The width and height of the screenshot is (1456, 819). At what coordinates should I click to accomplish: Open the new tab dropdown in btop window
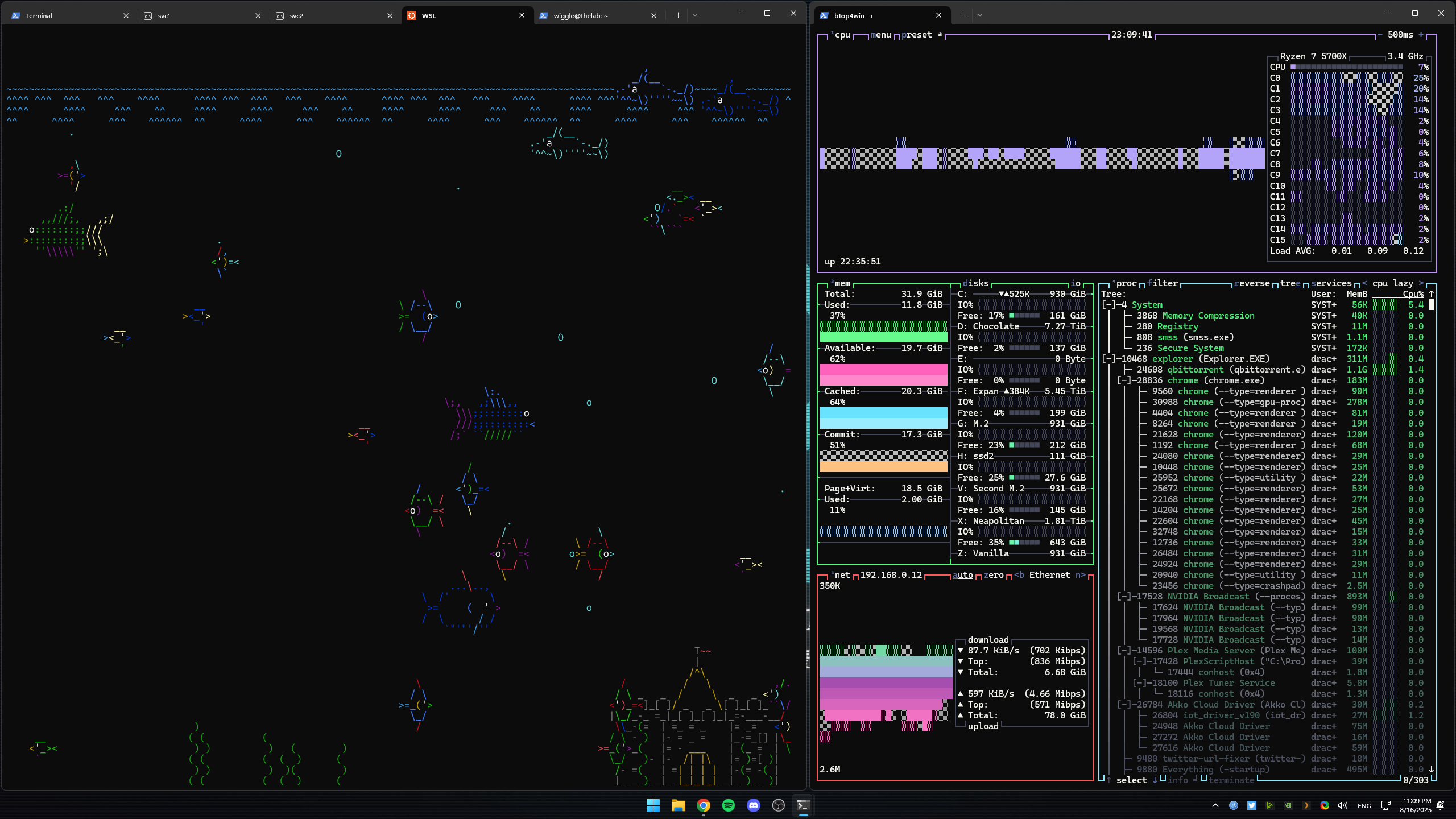(x=979, y=15)
